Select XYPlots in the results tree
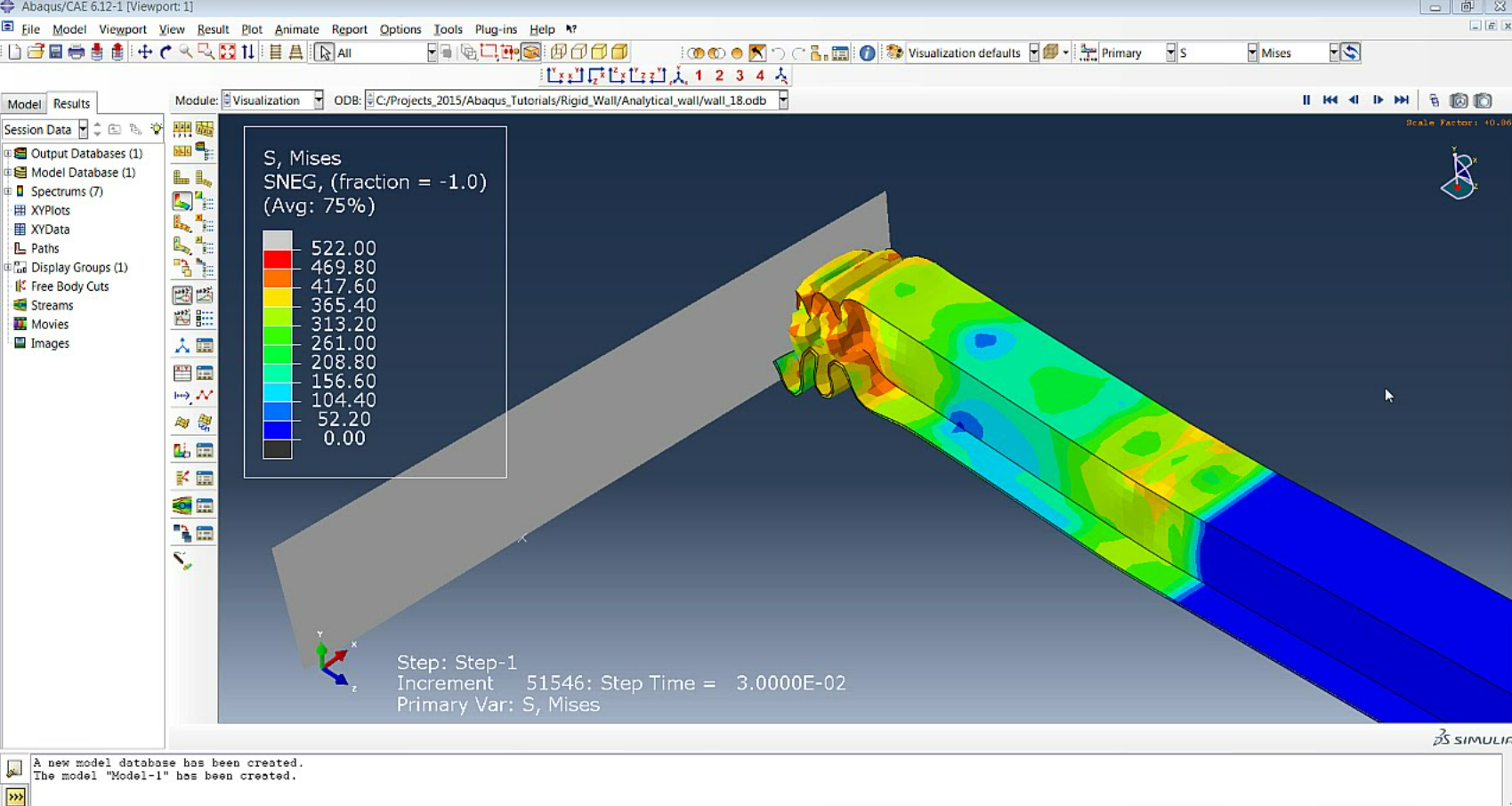1512x806 pixels. 50,210
